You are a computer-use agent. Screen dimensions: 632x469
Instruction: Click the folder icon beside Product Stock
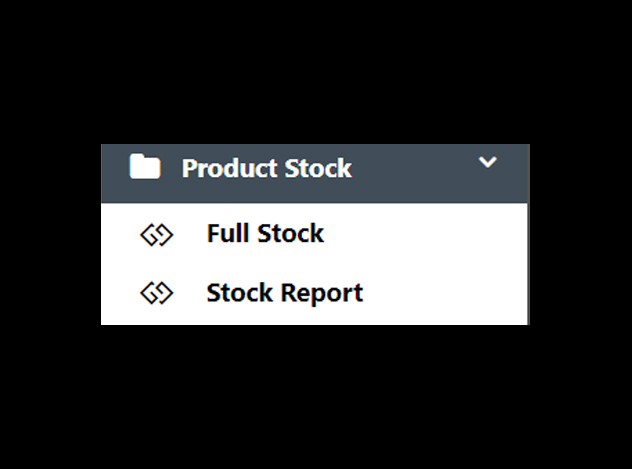pyautogui.click(x=145, y=166)
